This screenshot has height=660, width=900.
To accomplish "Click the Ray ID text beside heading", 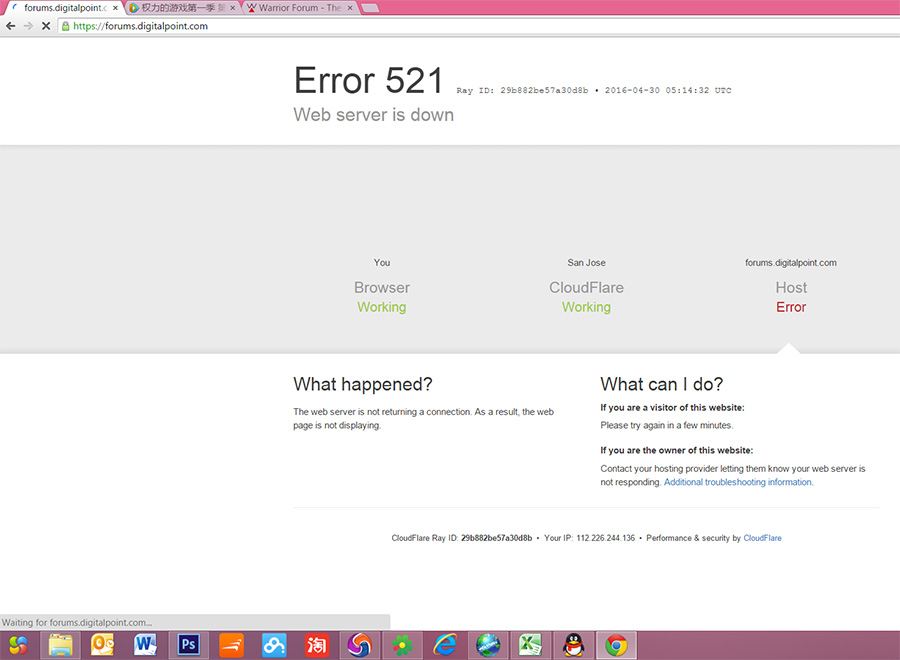I will coord(522,90).
